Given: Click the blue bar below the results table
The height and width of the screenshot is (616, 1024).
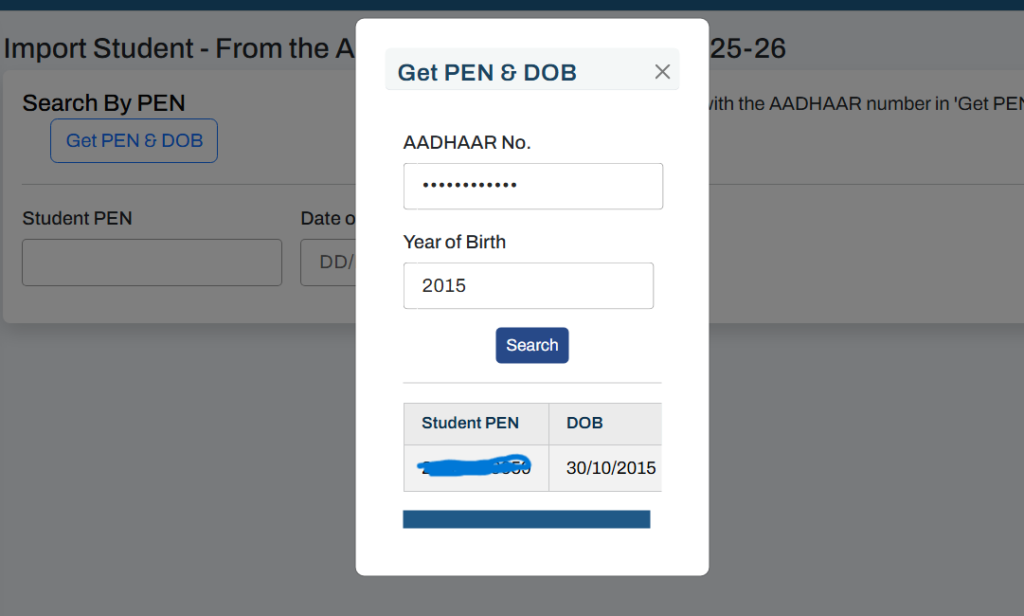Looking at the screenshot, I should (526, 518).
